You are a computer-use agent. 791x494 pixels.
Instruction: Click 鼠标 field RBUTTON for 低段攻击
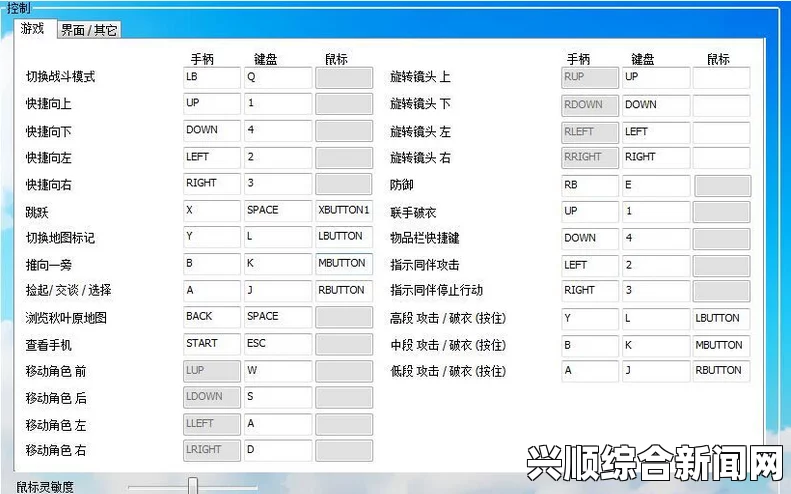point(721,371)
